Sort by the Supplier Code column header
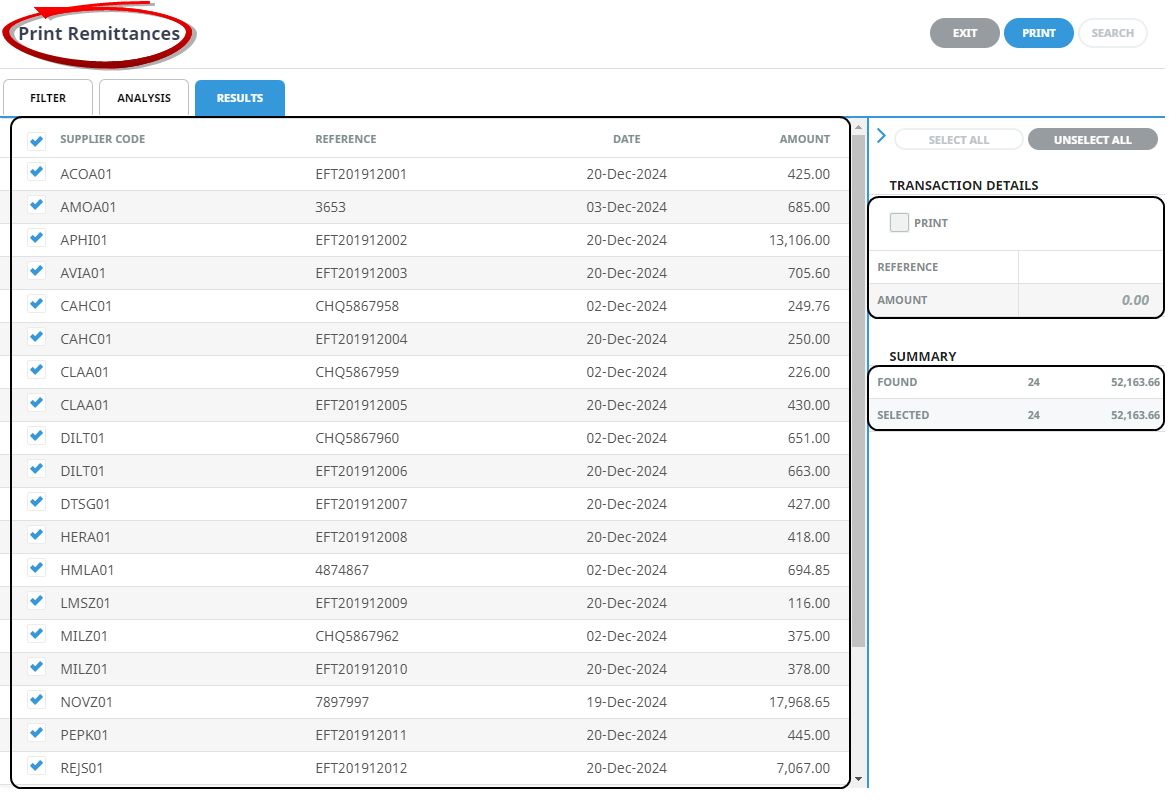Screen dimensions: 1176x800 pyautogui.click(x=102, y=139)
